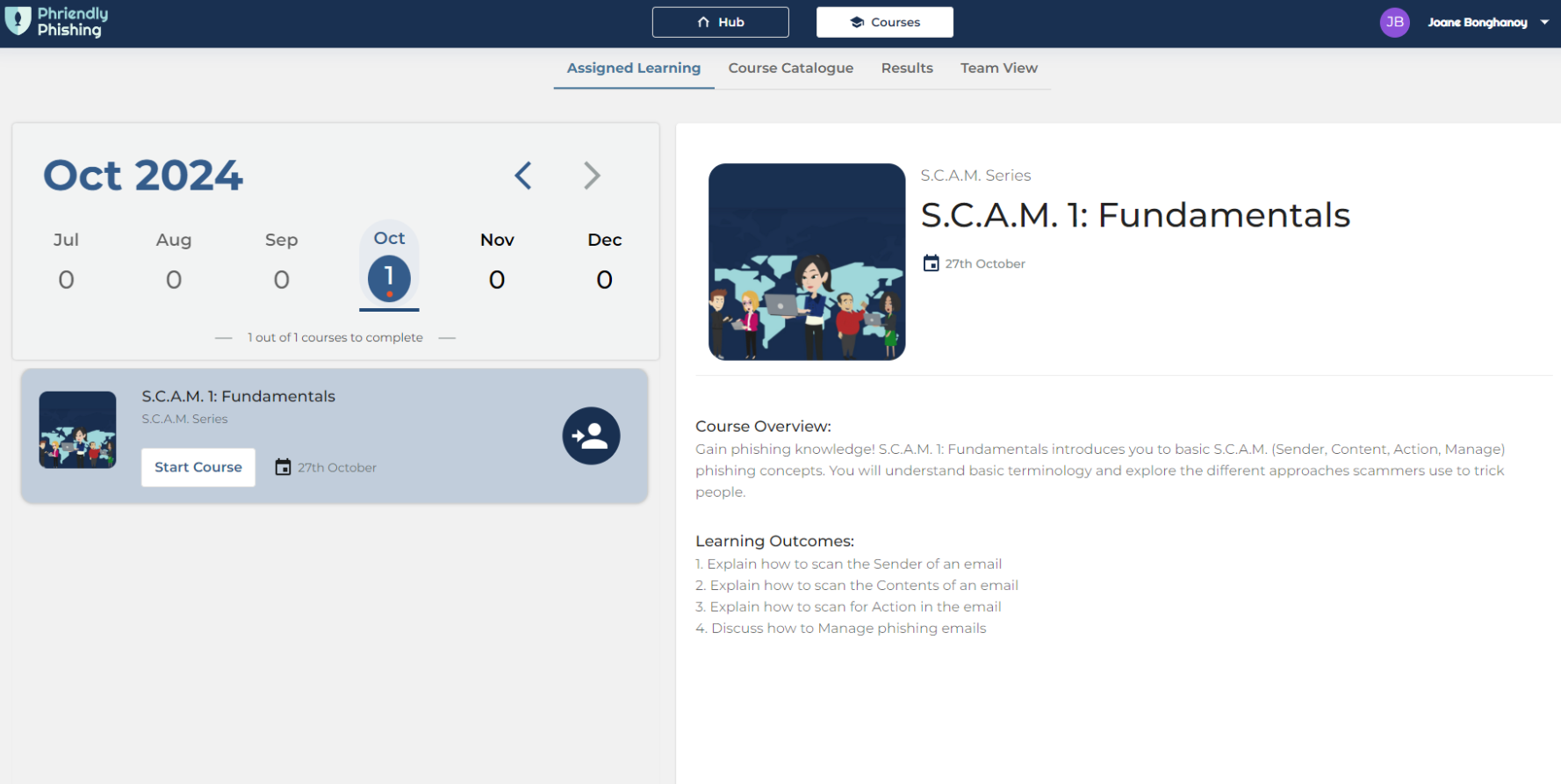The width and height of the screenshot is (1561, 784).
Task: Open the Results tab
Action: pyautogui.click(x=907, y=68)
